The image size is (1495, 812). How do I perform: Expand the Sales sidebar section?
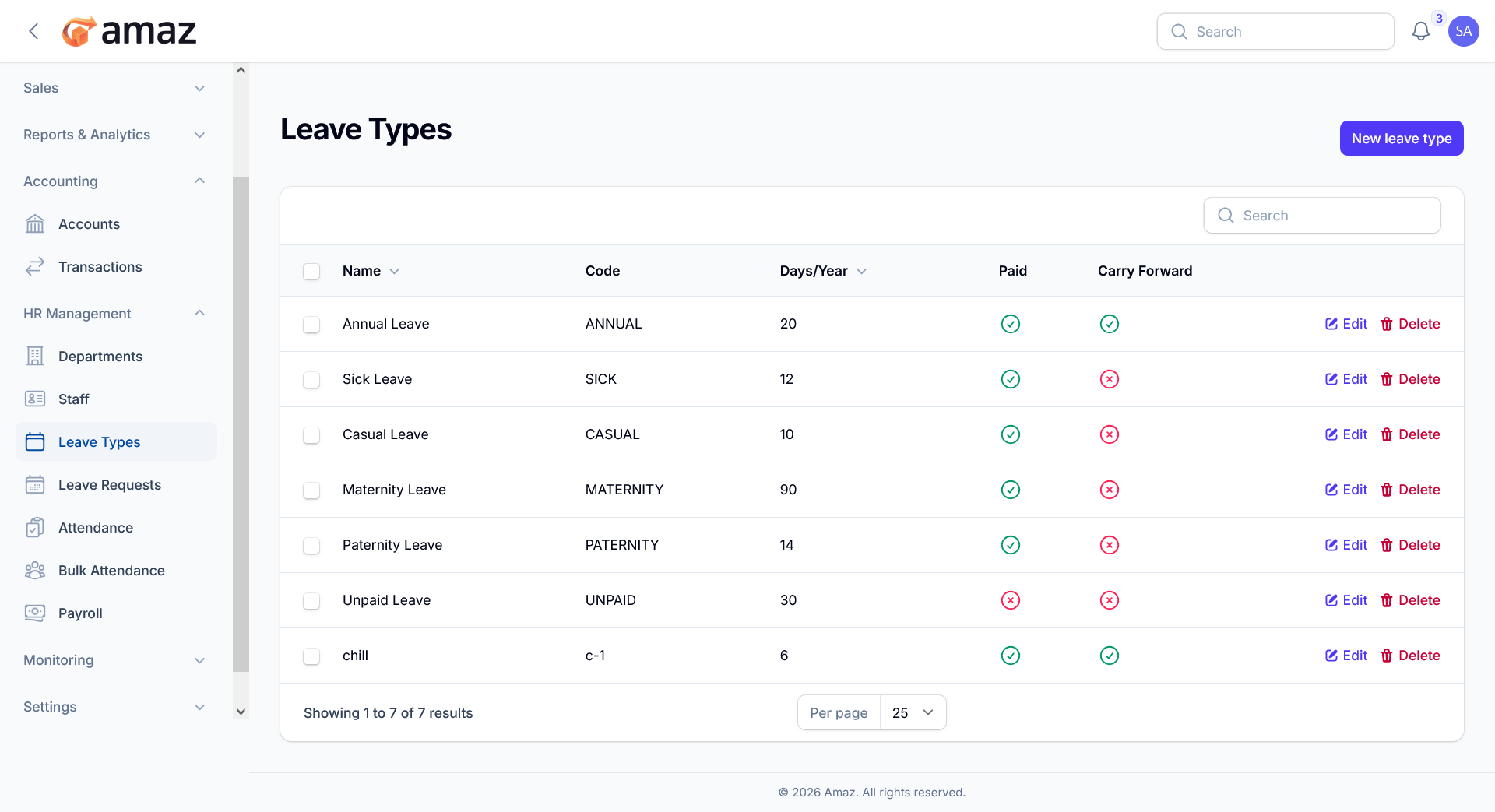coord(115,88)
